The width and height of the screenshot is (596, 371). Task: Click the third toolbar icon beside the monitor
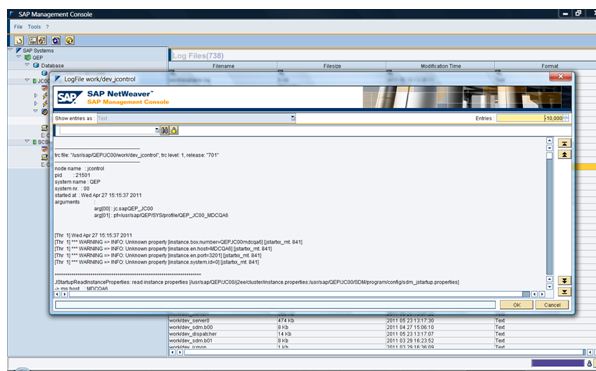click(x=42, y=40)
